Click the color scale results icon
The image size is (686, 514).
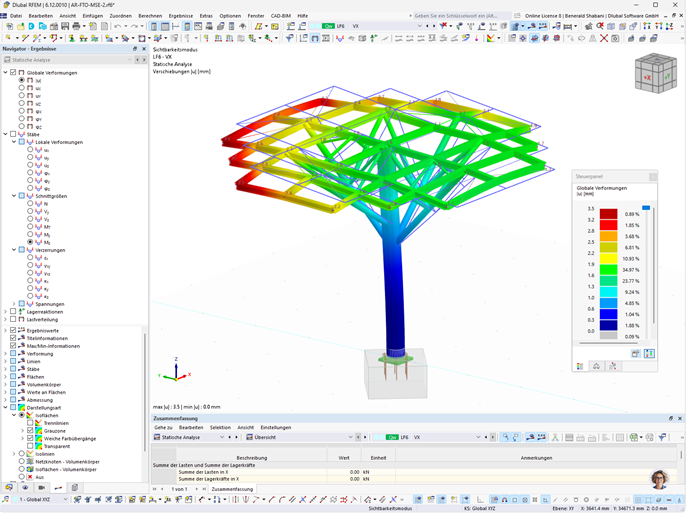click(490, 38)
